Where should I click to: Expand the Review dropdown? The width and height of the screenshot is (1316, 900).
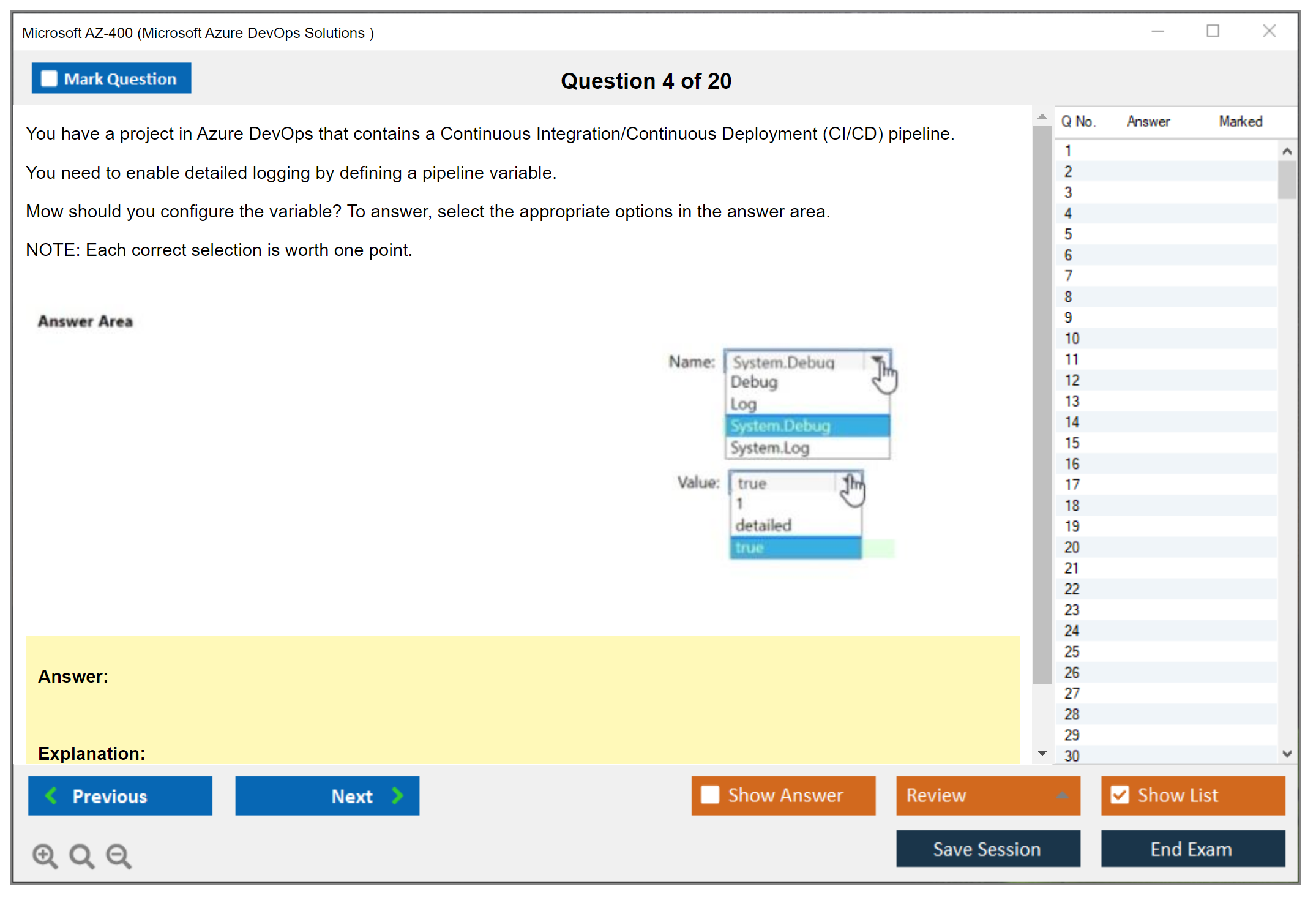click(1062, 795)
